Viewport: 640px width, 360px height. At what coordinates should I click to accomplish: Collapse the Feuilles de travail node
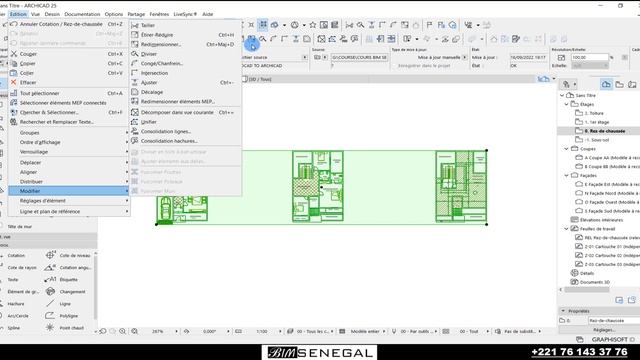567,229
